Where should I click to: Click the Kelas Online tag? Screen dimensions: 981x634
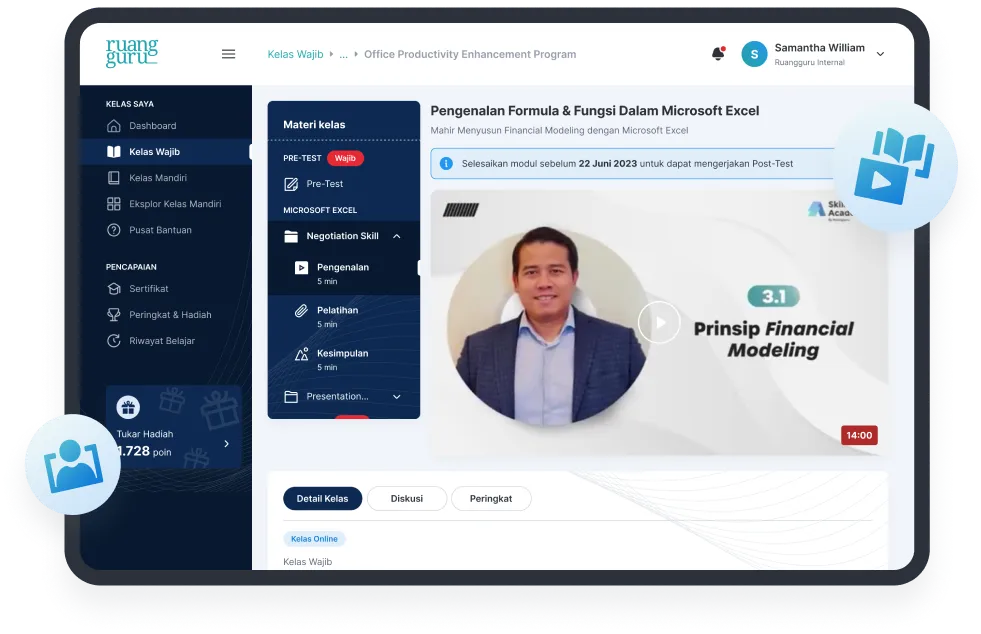click(x=314, y=539)
